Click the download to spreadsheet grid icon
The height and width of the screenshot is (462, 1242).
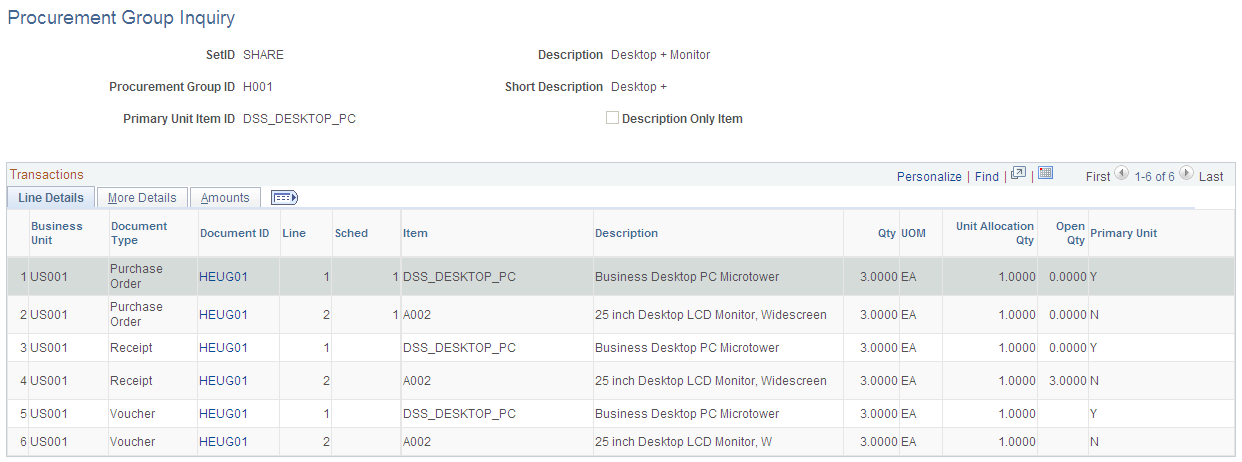click(1045, 173)
